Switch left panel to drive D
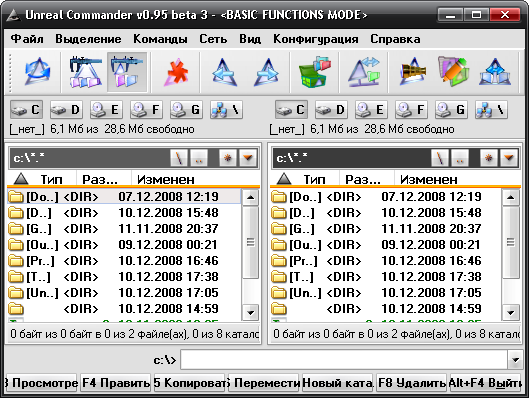 [x=66, y=110]
